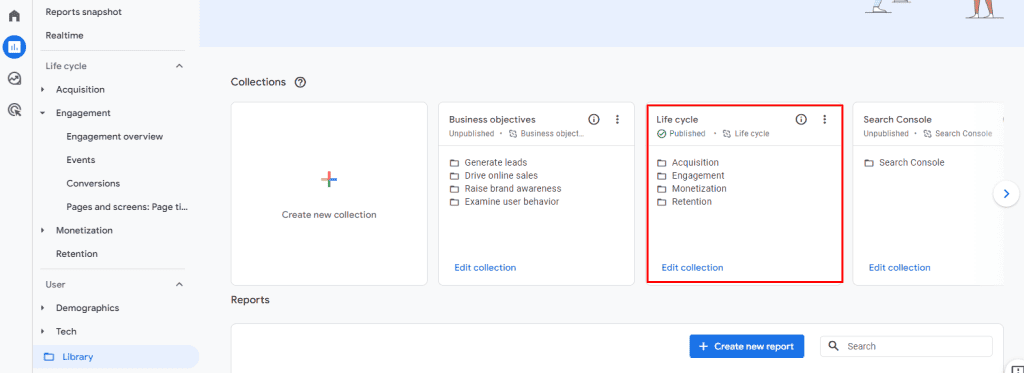This screenshot has width=1024, height=373.
Task: Expand the Acquisition tree arrow
Action: pos(43,89)
